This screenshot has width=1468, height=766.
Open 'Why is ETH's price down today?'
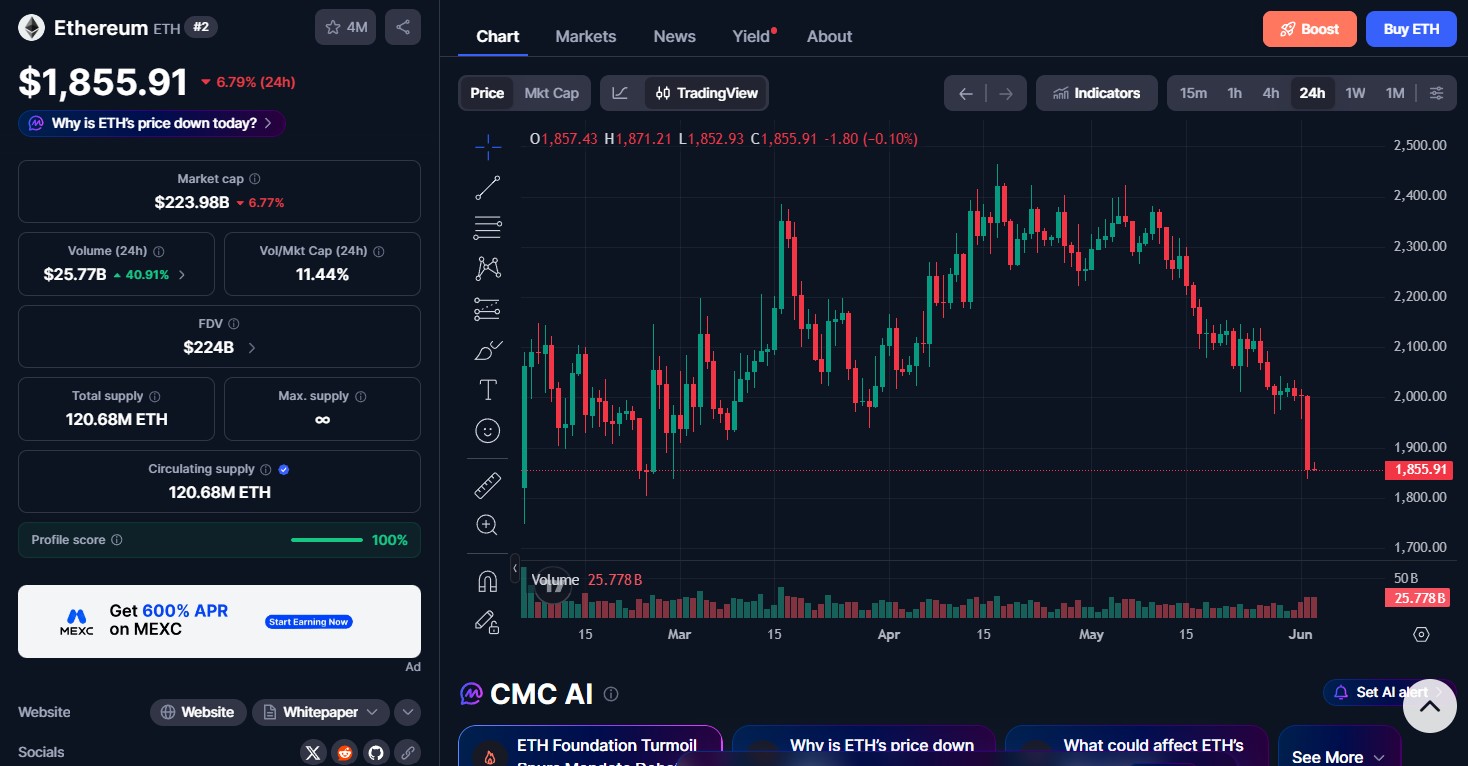[x=152, y=123]
